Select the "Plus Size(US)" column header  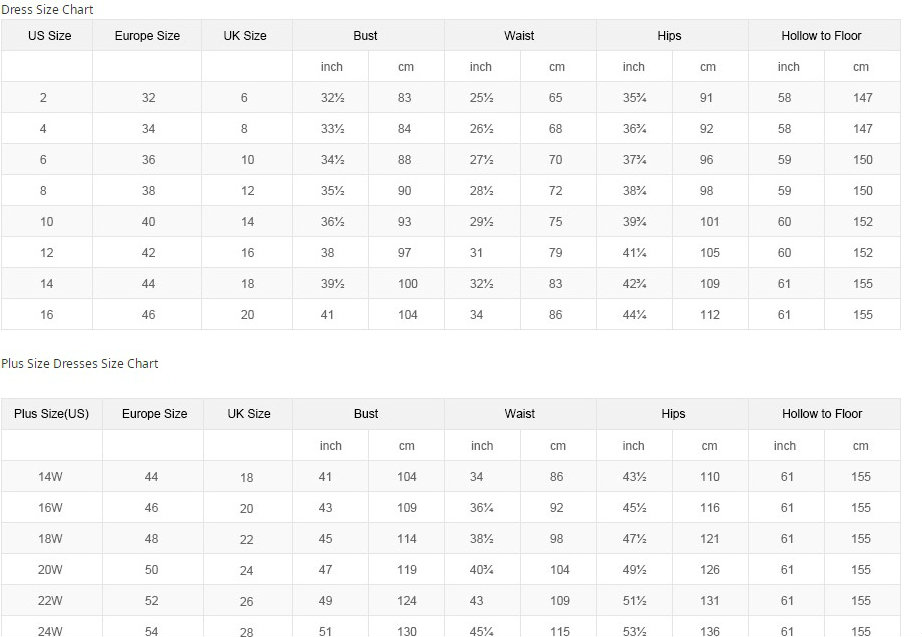pos(51,414)
